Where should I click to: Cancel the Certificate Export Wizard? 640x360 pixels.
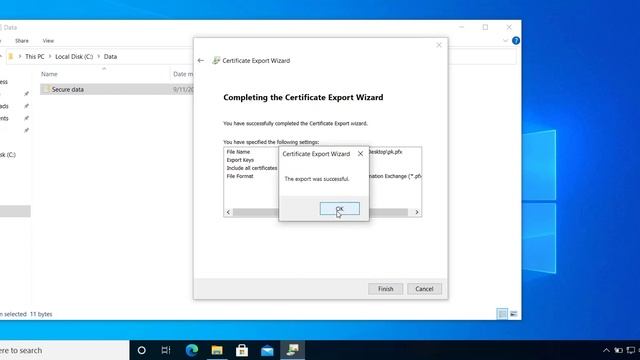(x=424, y=289)
